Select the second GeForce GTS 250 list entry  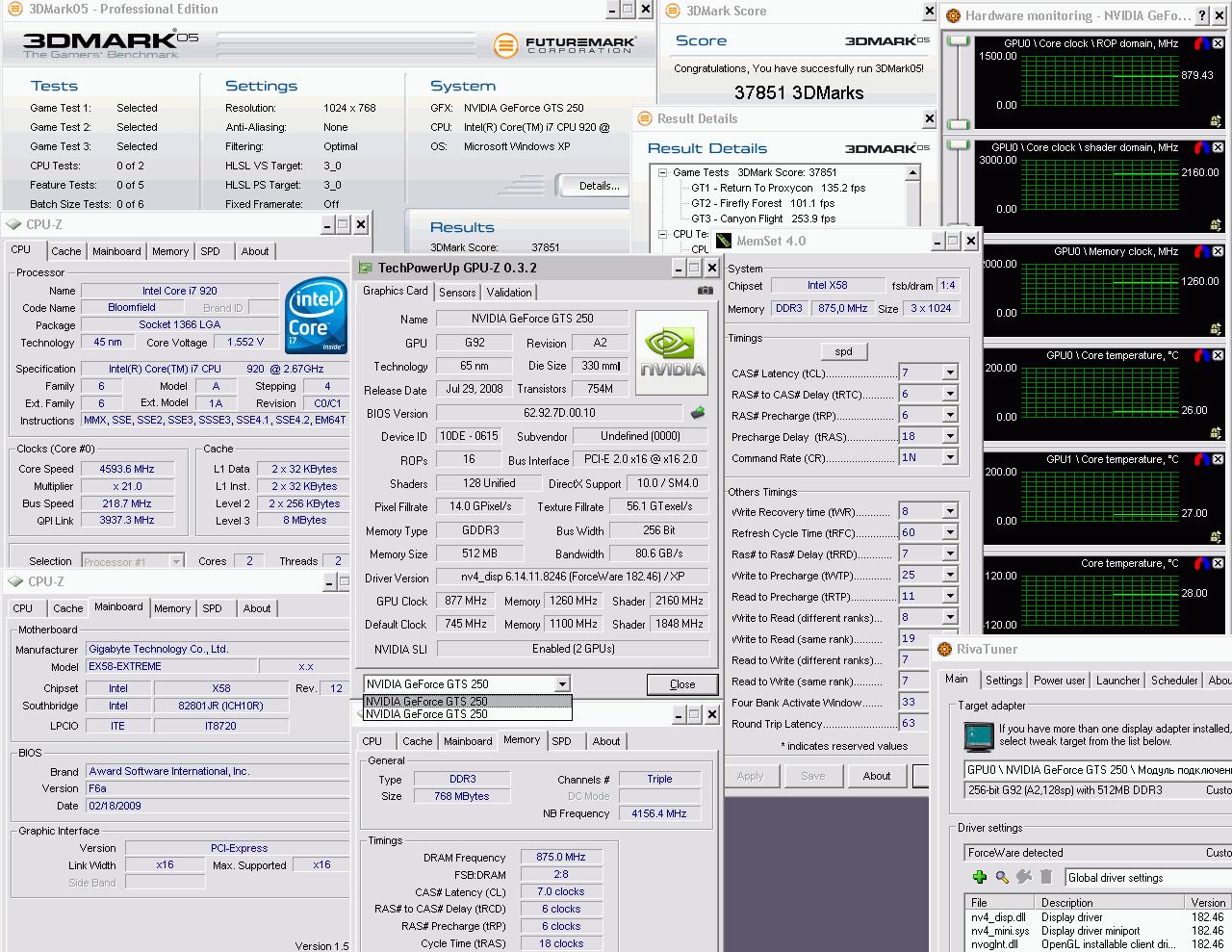point(467,714)
